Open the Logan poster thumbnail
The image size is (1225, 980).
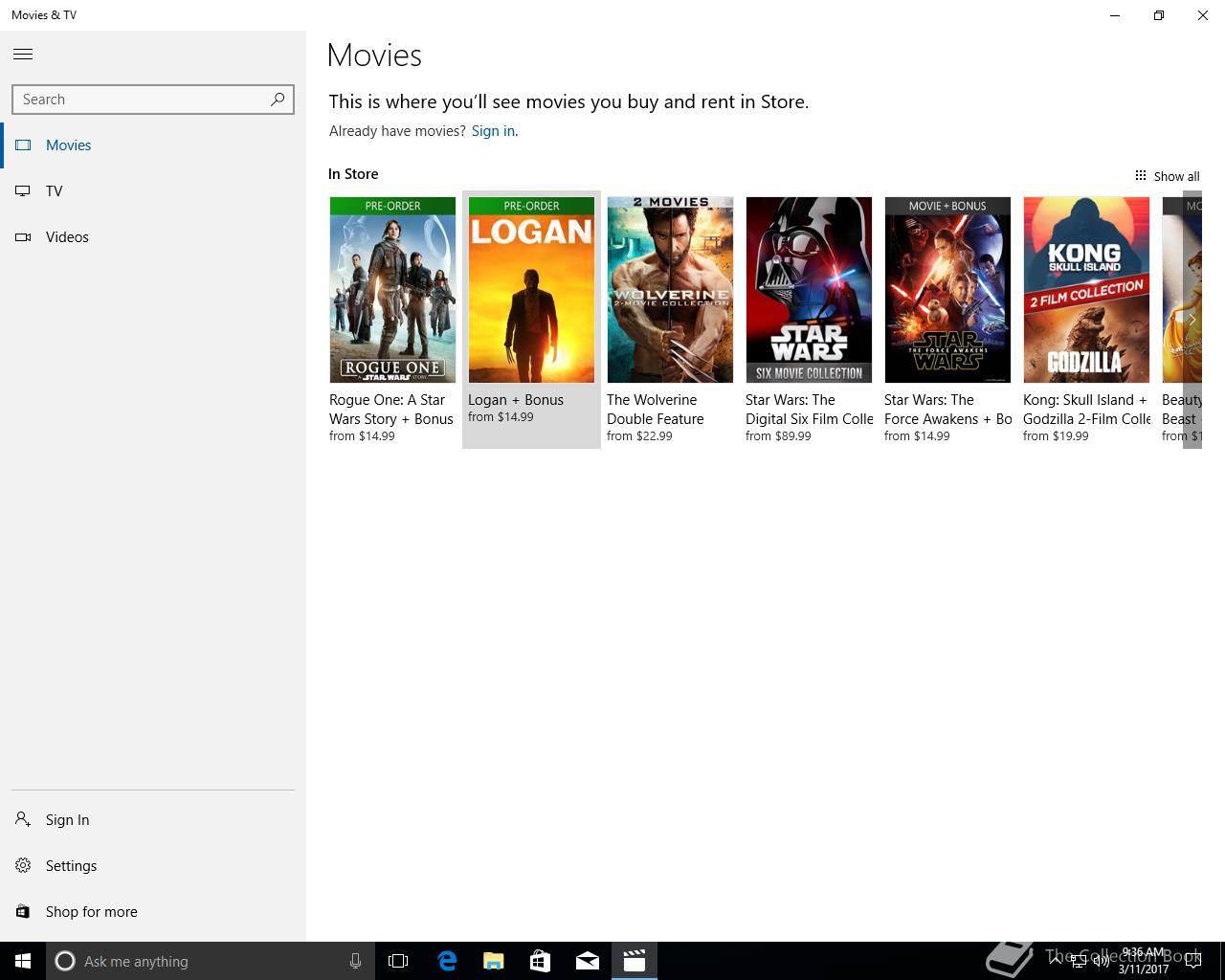tap(531, 290)
